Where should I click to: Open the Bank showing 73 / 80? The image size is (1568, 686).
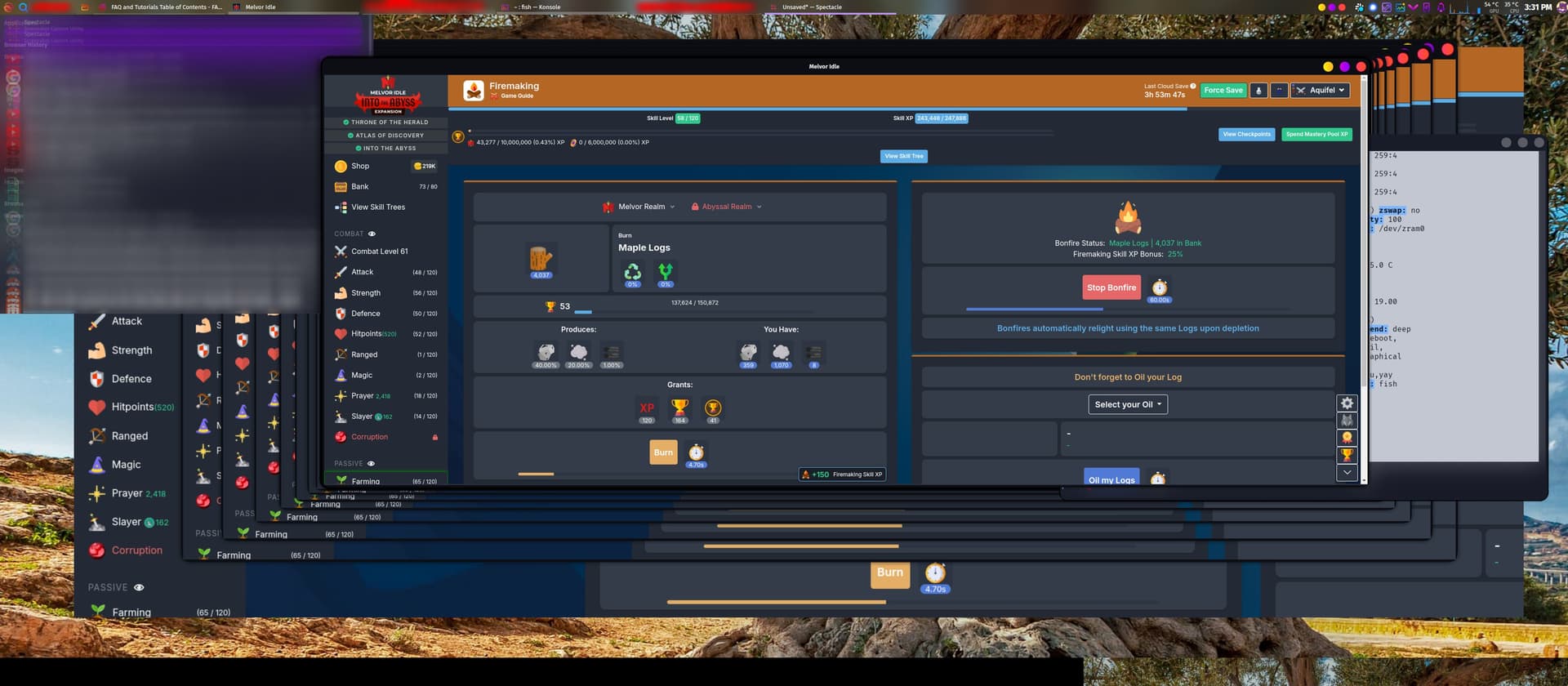(385, 186)
